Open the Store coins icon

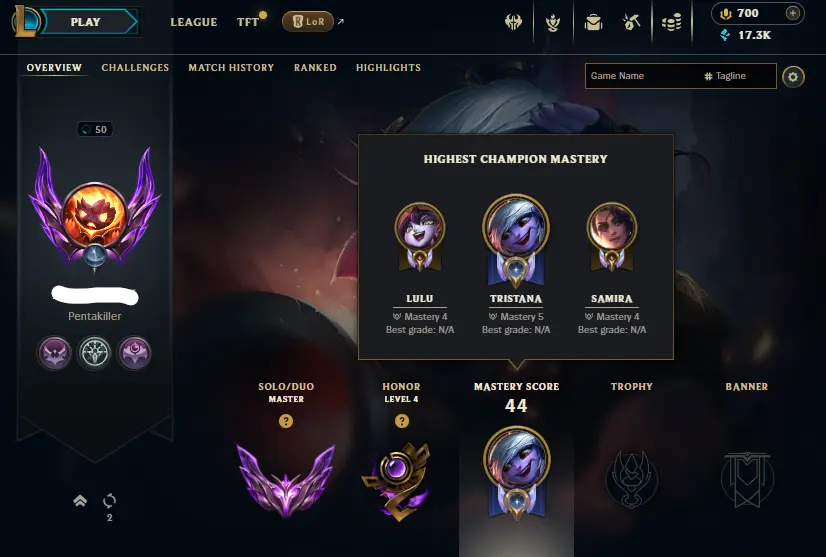coord(672,22)
